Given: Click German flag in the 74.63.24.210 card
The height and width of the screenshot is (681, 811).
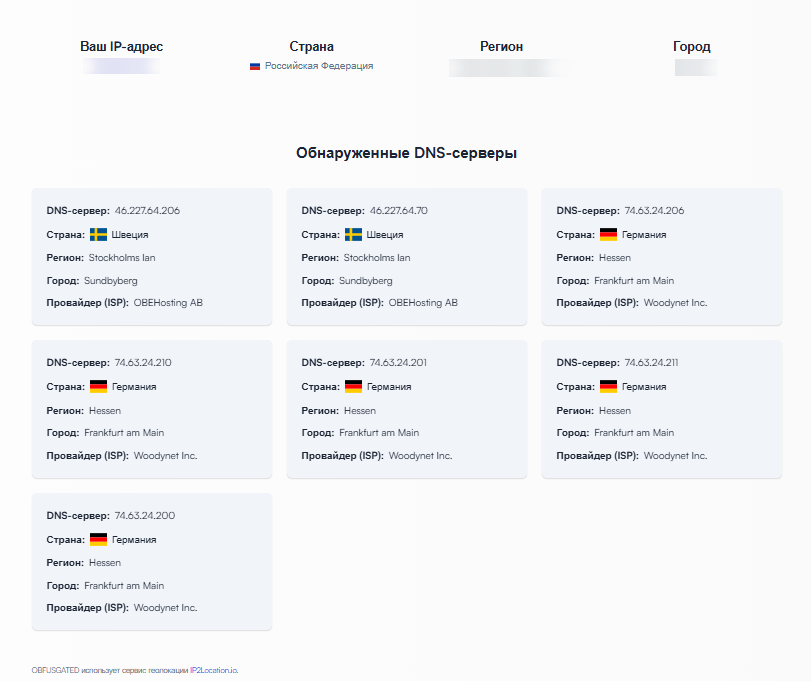Looking at the screenshot, I should pos(98,387).
